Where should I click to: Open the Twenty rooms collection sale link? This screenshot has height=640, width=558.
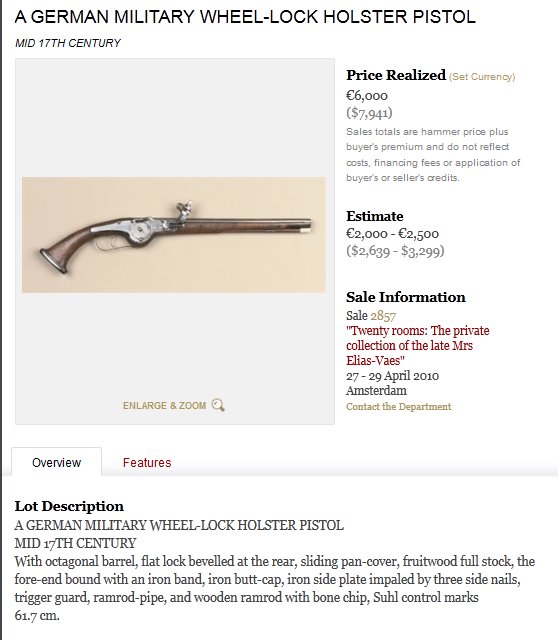[417, 345]
